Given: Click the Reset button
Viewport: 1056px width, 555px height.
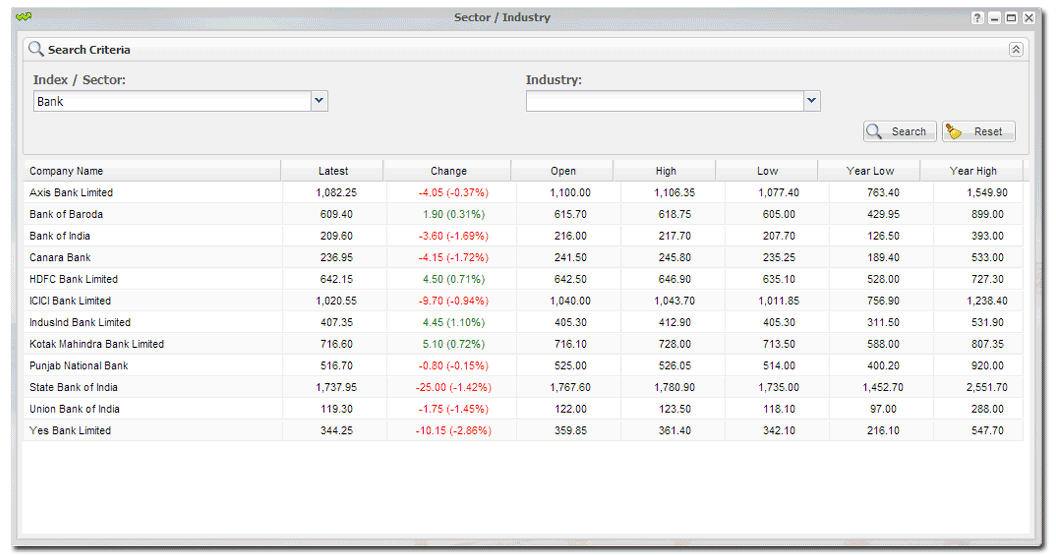Looking at the screenshot, I should [979, 131].
